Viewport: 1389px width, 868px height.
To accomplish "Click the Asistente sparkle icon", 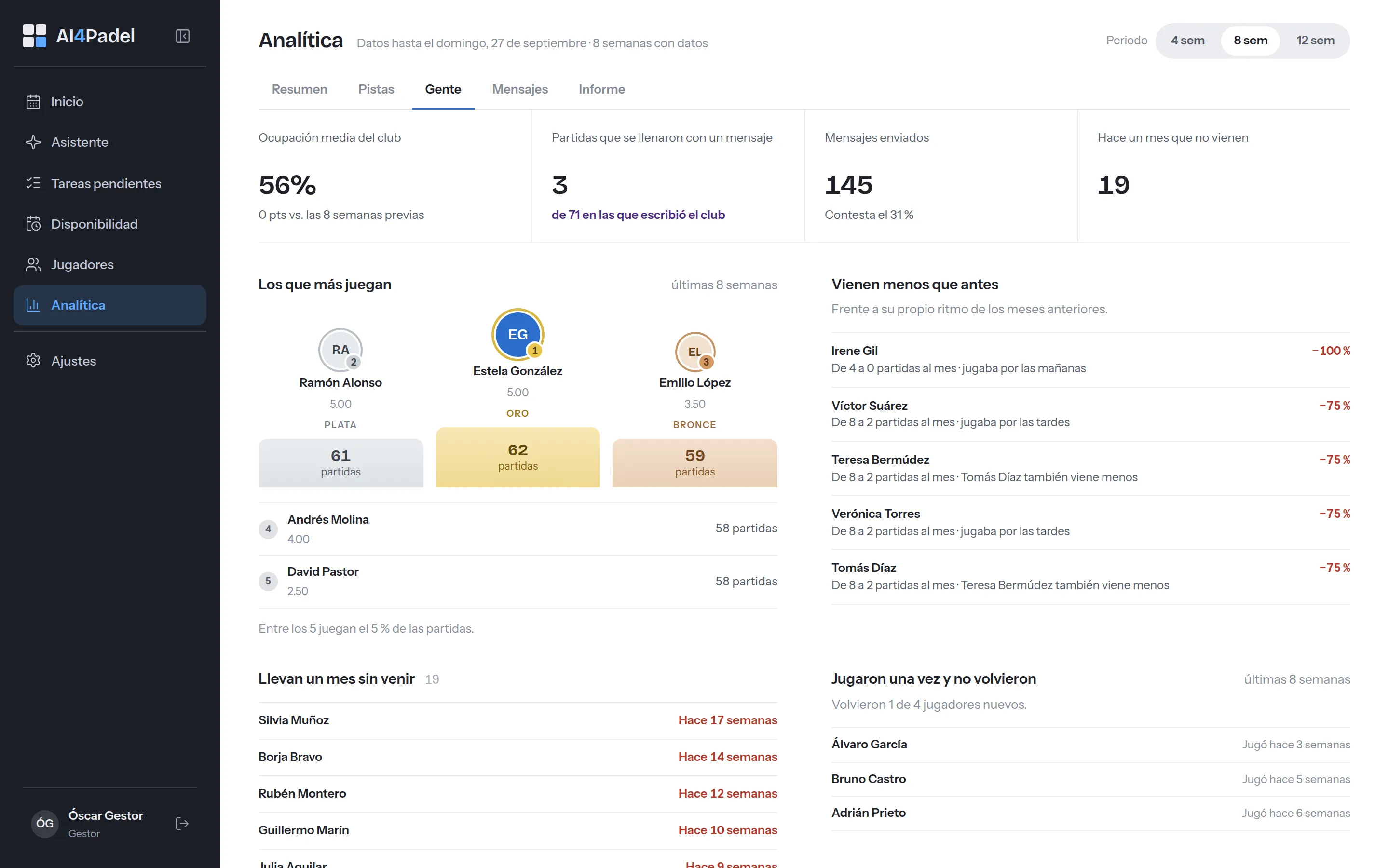I will pos(33,142).
